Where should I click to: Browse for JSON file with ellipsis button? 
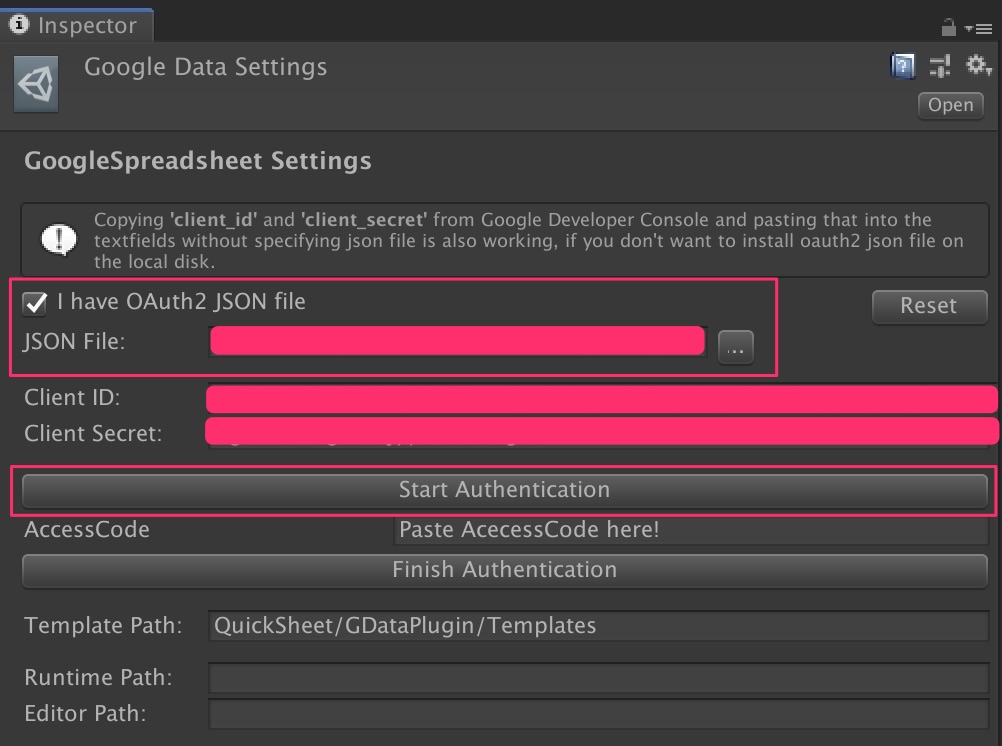pos(735,347)
